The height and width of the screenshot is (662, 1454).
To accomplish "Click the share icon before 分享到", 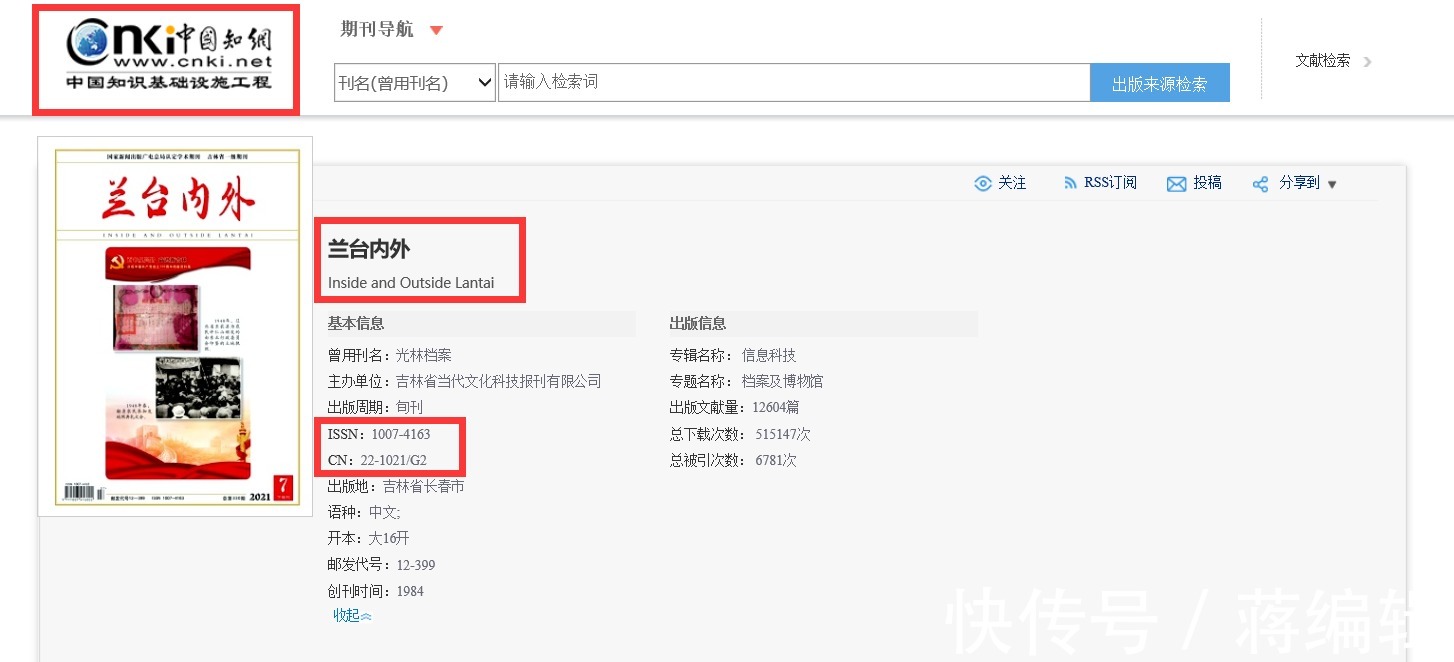I will pos(1260,183).
